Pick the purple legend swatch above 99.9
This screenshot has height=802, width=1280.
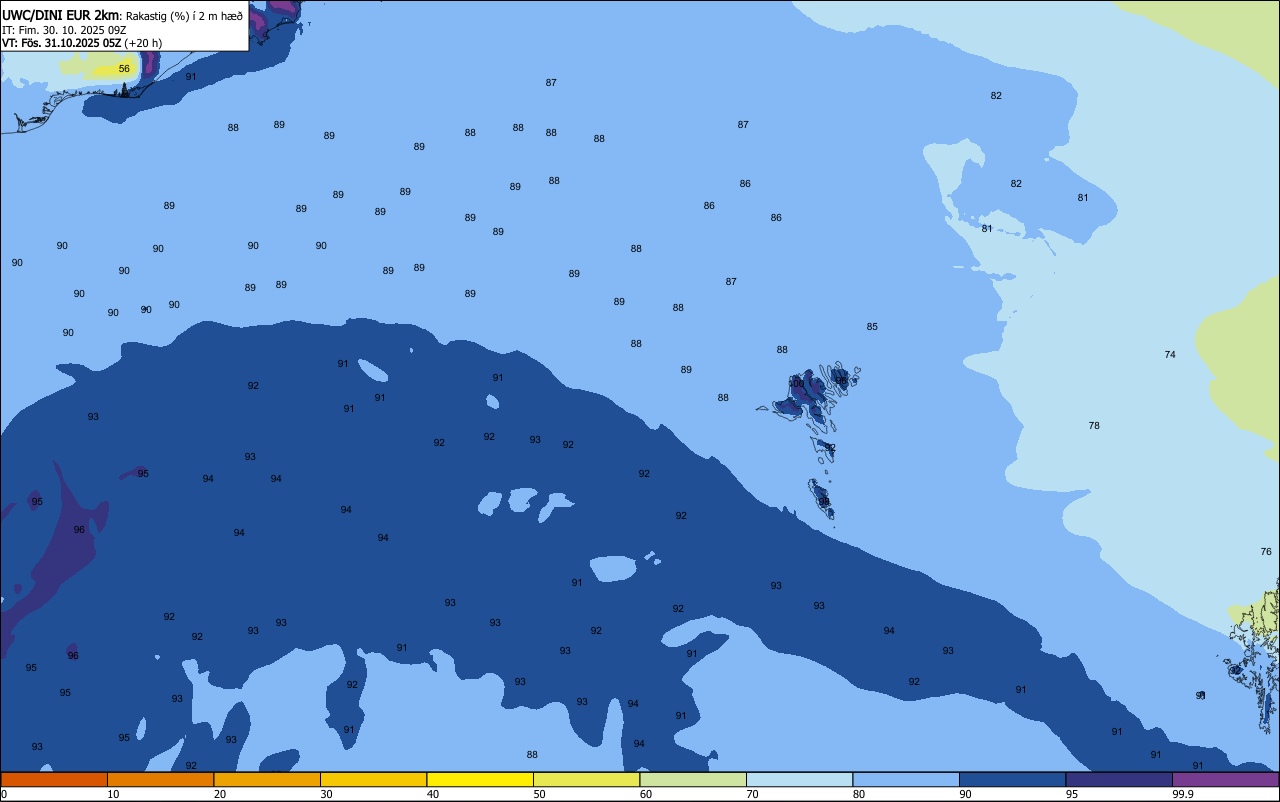click(1225, 779)
